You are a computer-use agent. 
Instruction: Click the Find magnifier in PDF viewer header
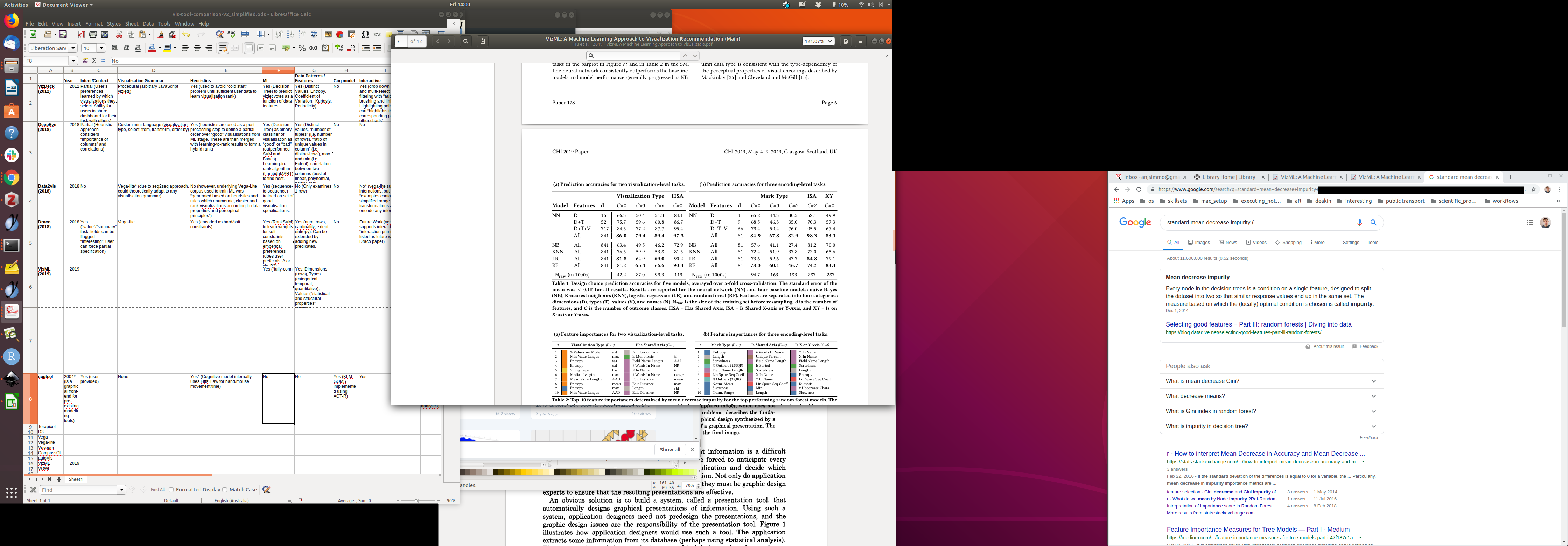point(465,41)
